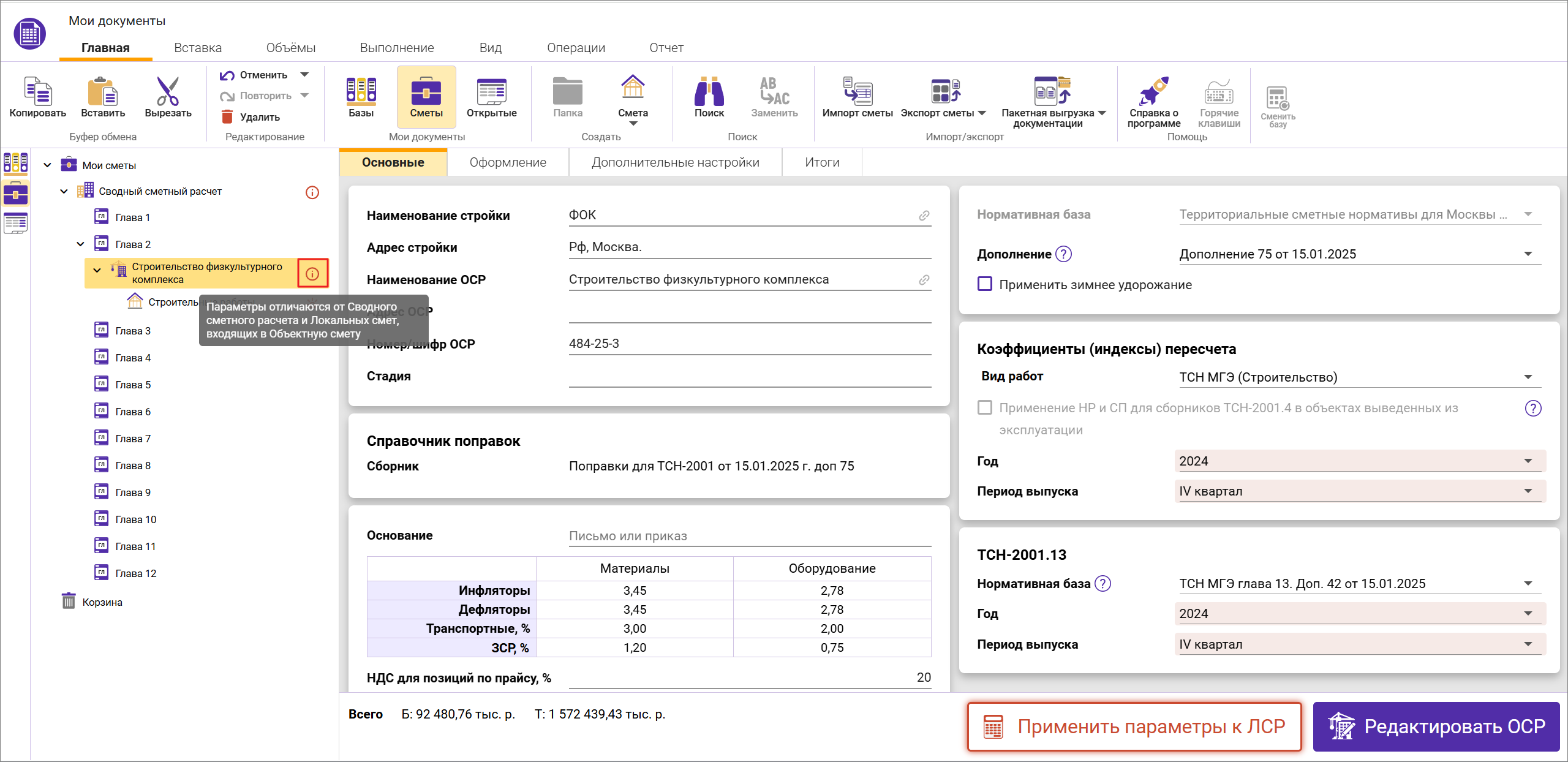This screenshot has width=1568, height=762.
Task: Click the Copy icon in clipboard group
Action: tap(37, 92)
